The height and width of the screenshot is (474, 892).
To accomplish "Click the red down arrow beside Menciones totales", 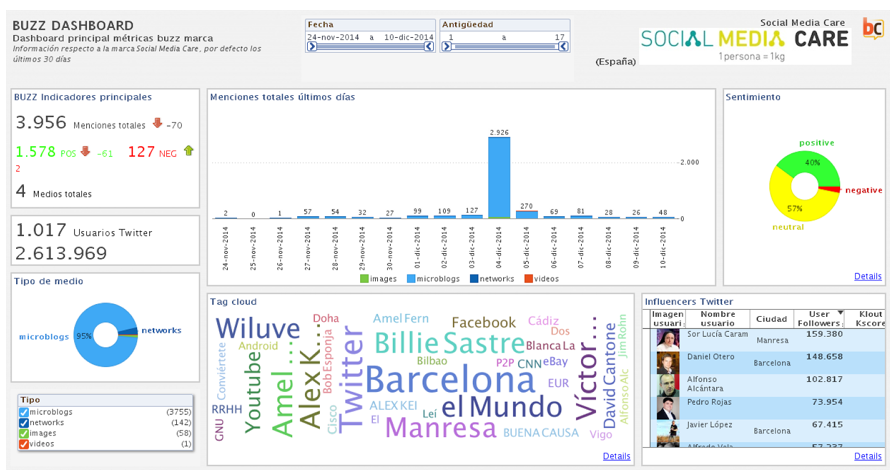I will point(158,123).
